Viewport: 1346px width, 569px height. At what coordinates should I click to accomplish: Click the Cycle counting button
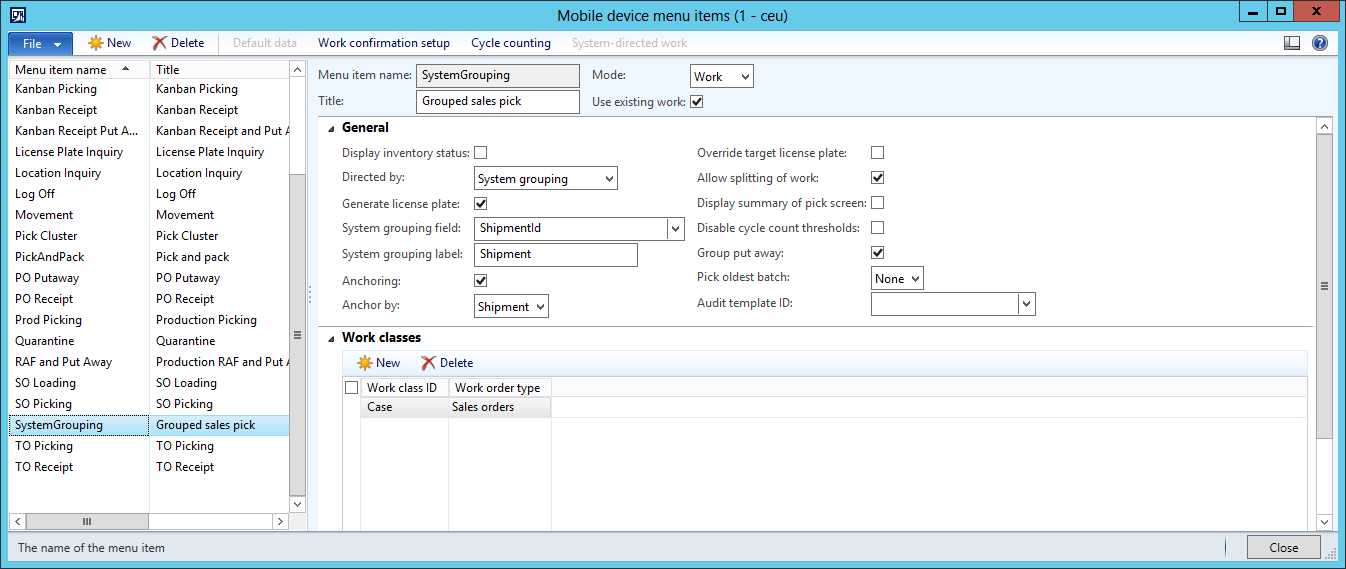510,43
